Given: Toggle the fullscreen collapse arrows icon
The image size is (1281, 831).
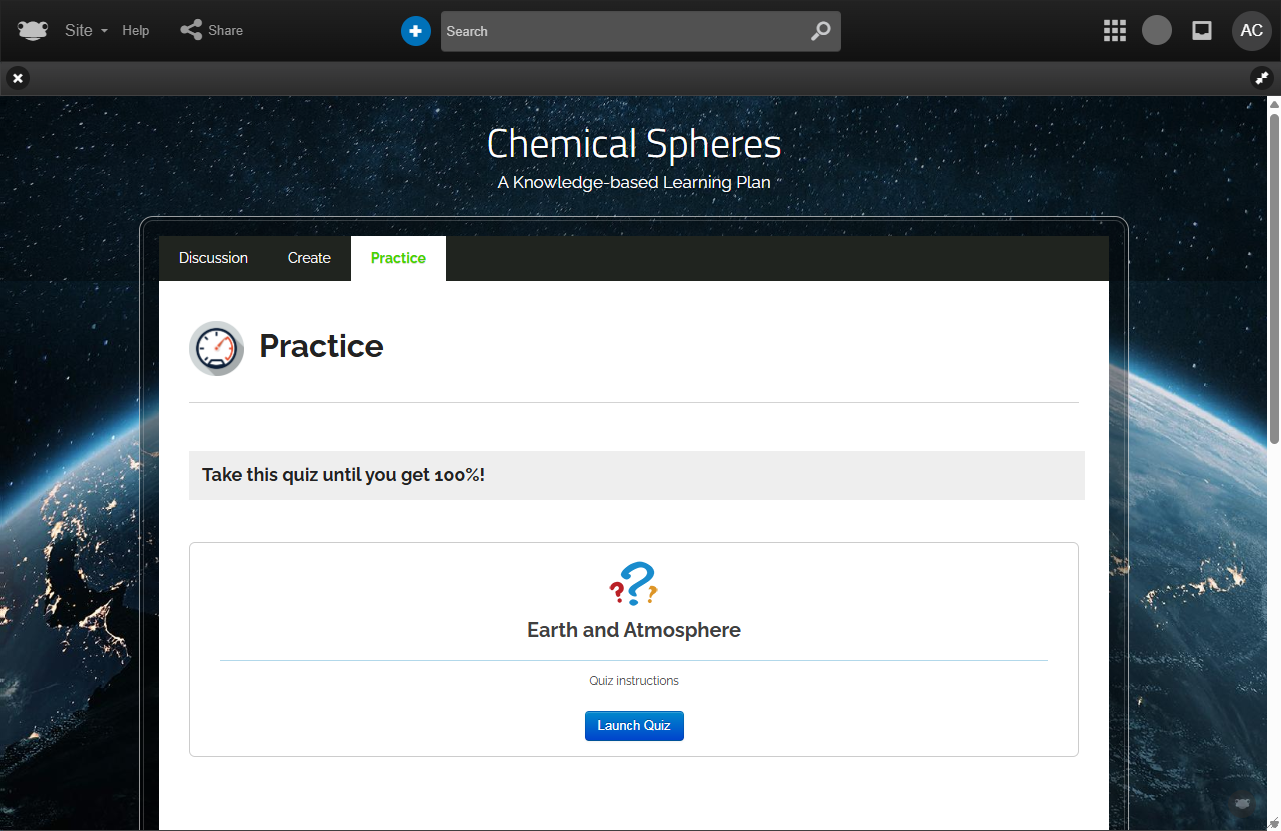Looking at the screenshot, I should coord(1262,78).
